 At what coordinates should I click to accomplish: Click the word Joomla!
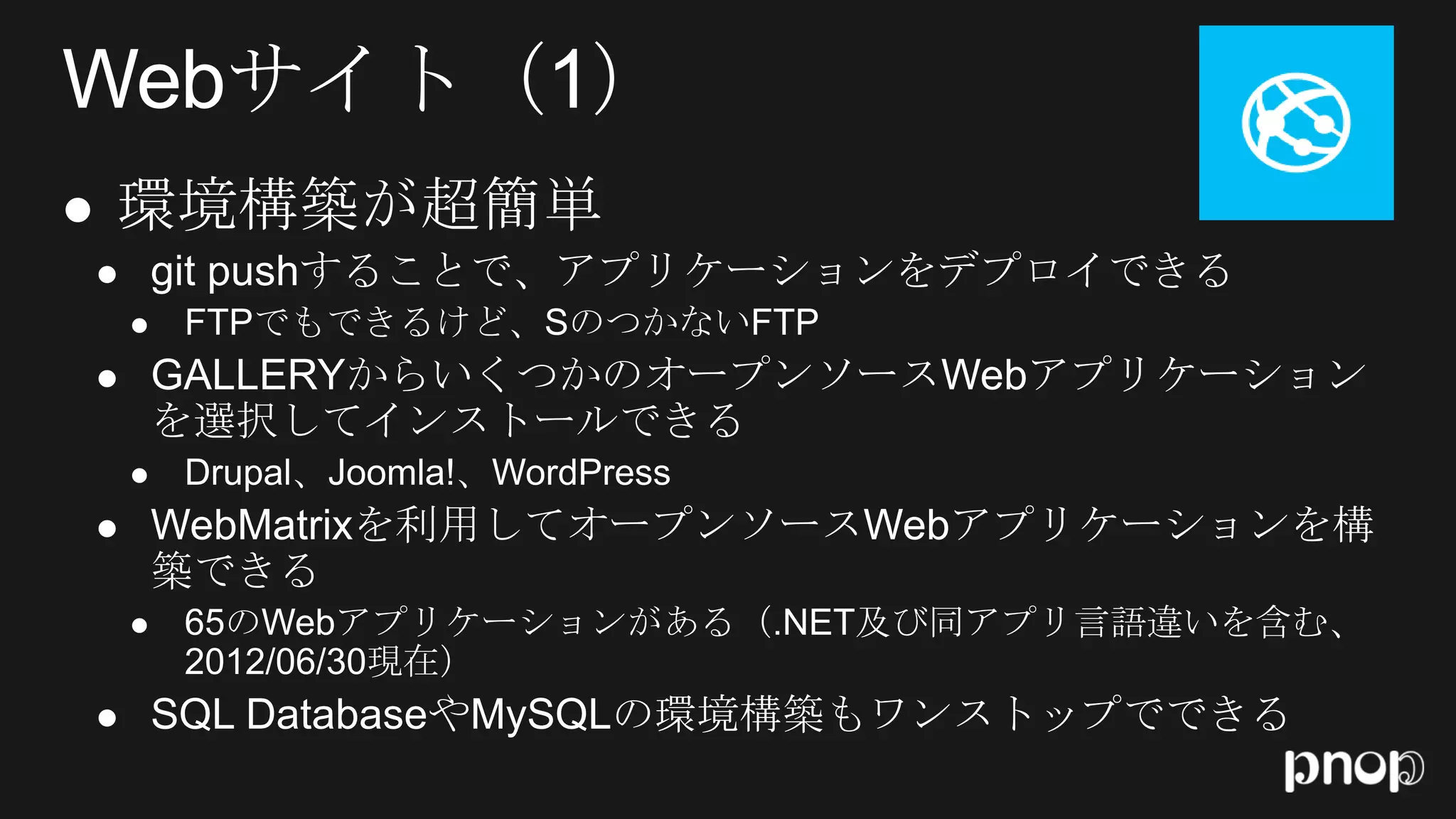tap(391, 473)
